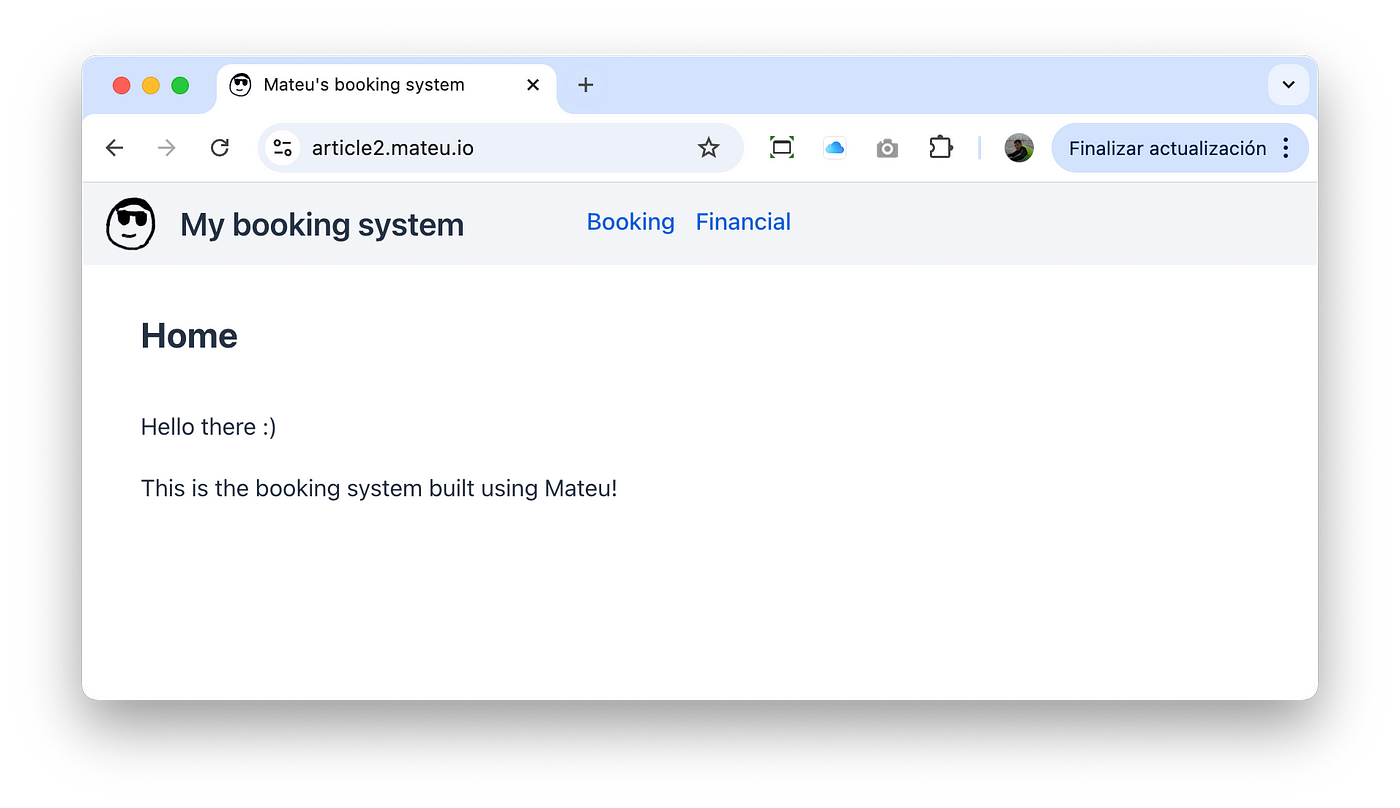Bookmark this page with the star icon
Screen dimensions: 1400x808
709,148
